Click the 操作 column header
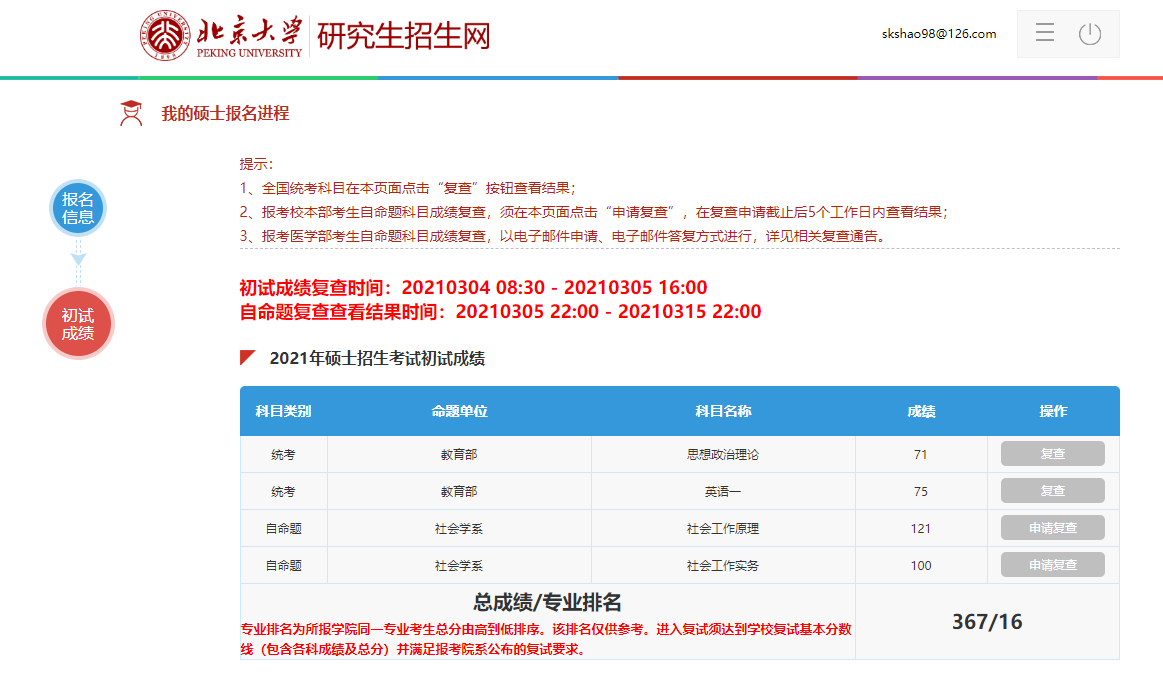1163x693 pixels. [x=1053, y=411]
